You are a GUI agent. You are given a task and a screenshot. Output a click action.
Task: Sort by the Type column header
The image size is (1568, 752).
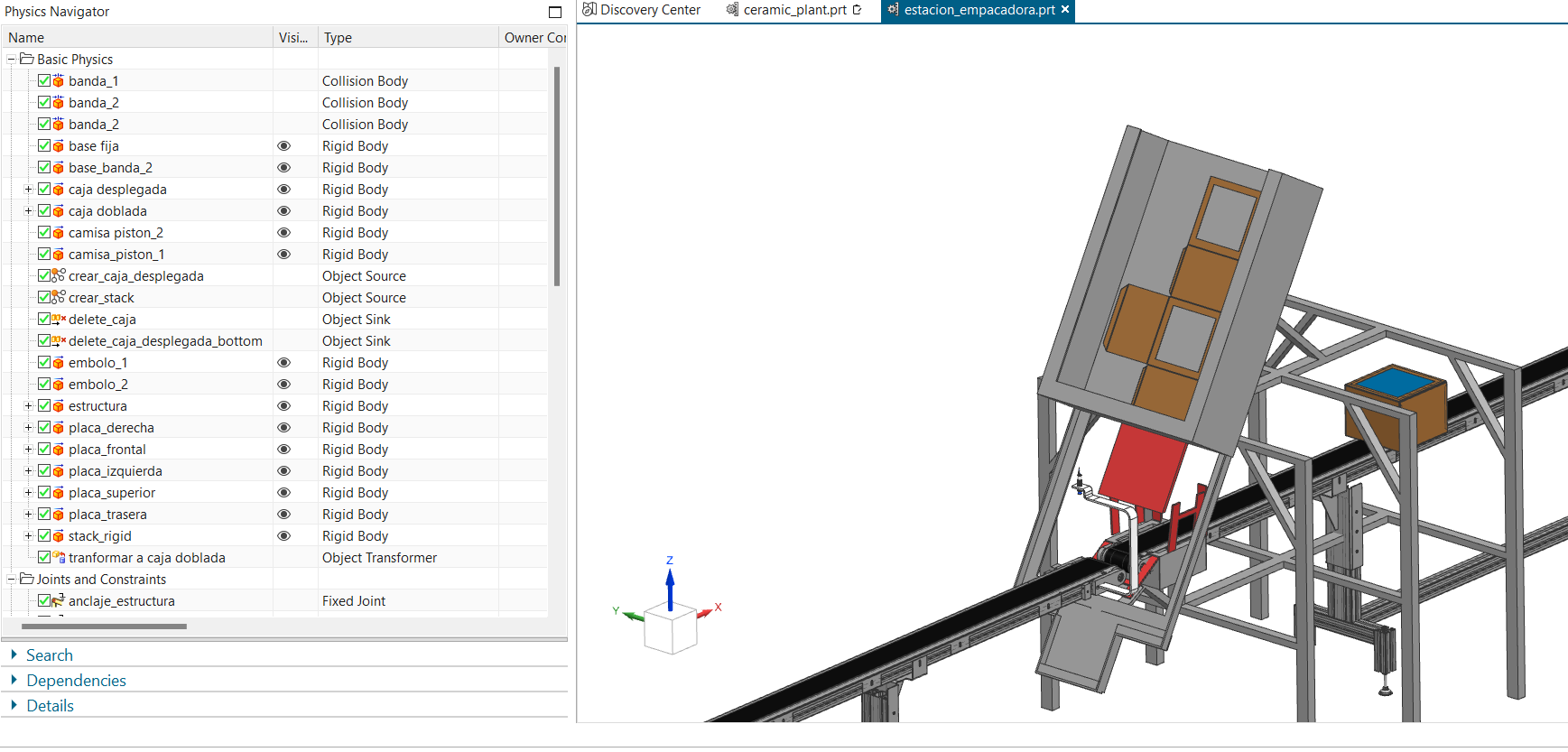click(406, 37)
